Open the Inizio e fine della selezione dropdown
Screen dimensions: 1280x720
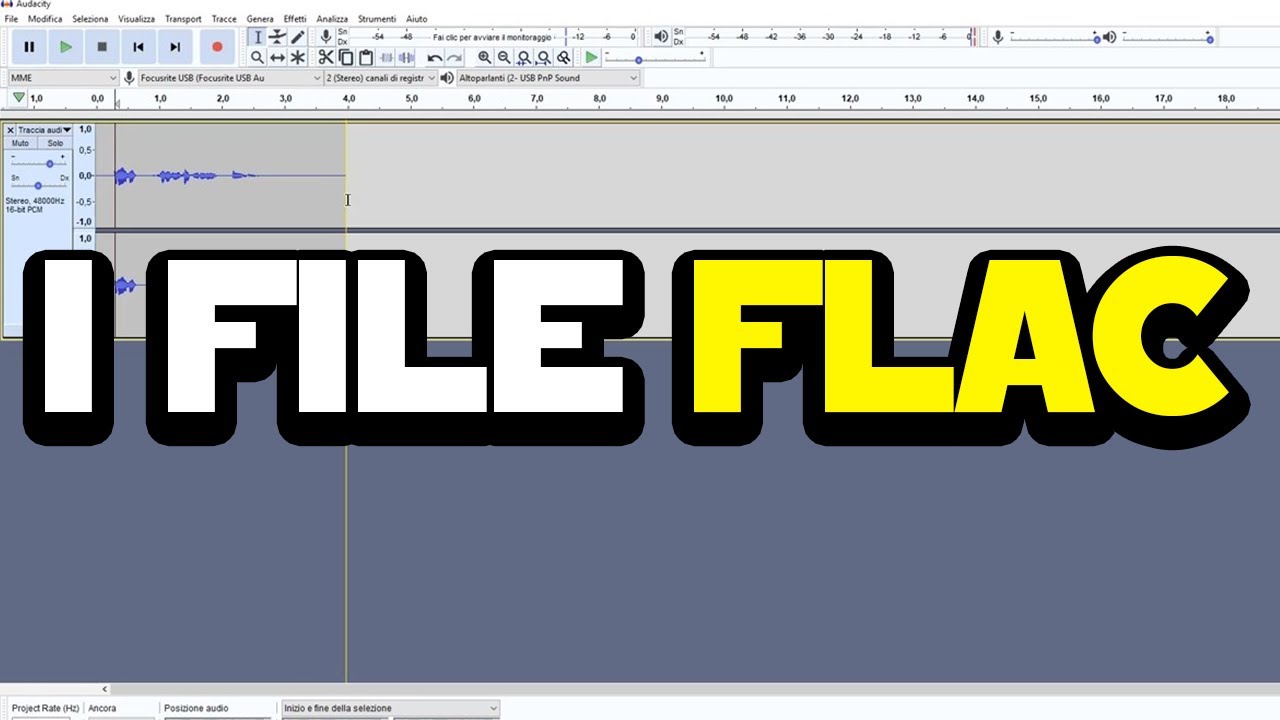click(x=390, y=708)
